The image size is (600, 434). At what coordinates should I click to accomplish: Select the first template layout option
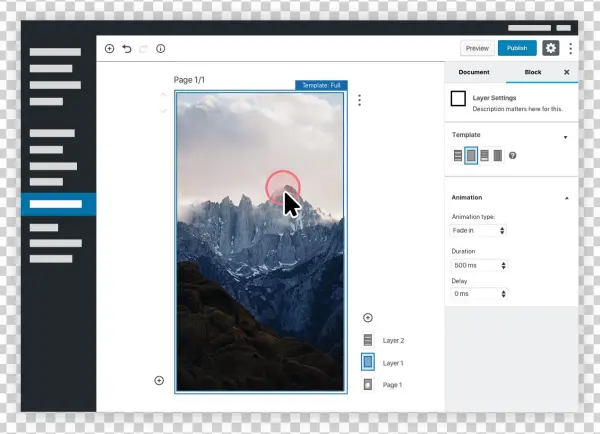(459, 156)
